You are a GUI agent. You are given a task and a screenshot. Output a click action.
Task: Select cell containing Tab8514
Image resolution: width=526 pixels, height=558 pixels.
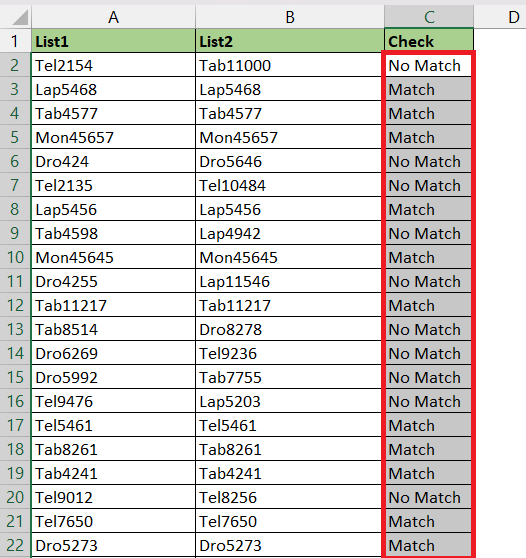114,329
